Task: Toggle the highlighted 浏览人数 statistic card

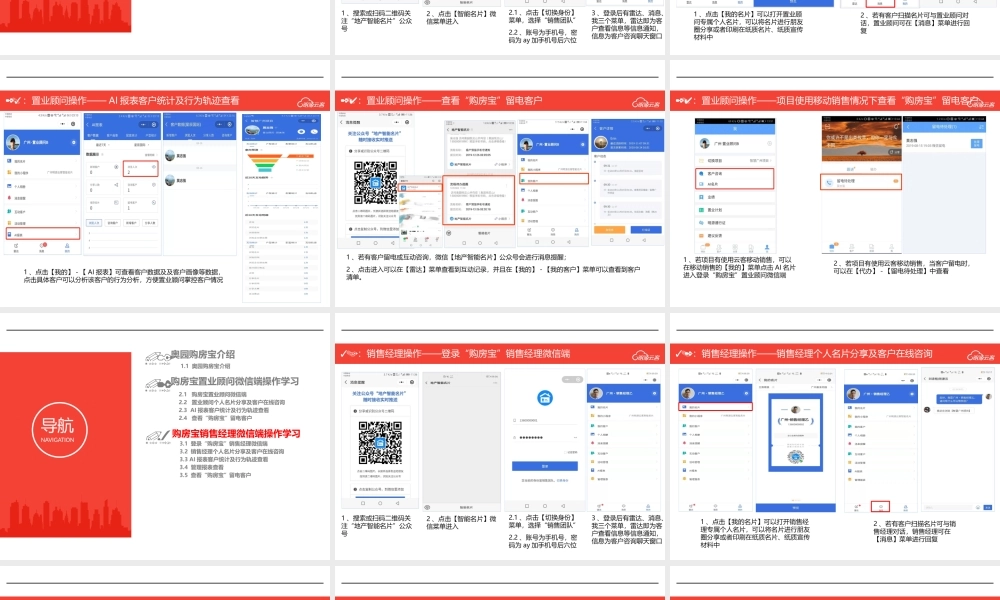Action: (141, 170)
